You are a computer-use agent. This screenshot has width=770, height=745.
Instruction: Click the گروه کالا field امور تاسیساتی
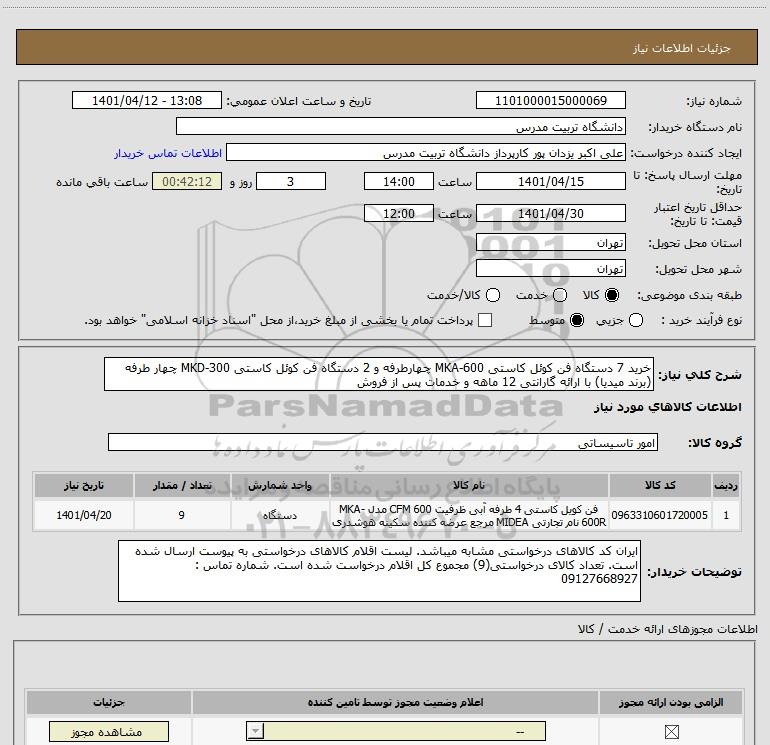383,442
